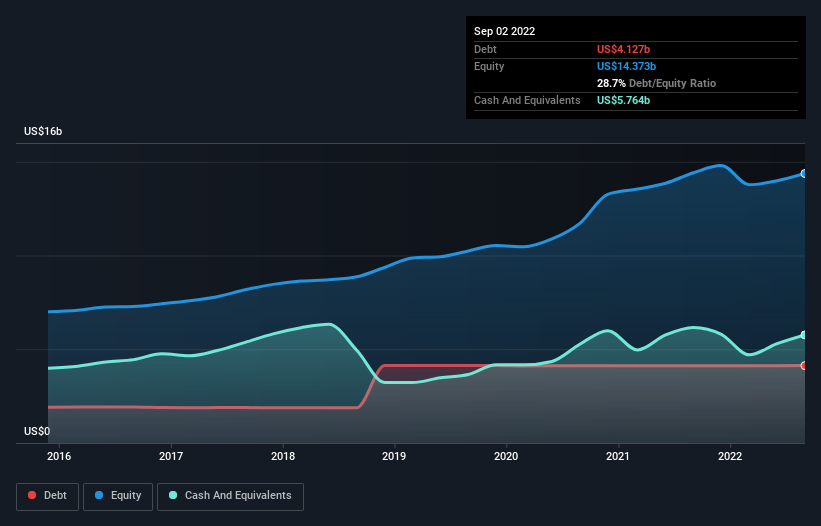The width and height of the screenshot is (821, 526).
Task: Click the US$16b y-axis label
Action: point(43,131)
